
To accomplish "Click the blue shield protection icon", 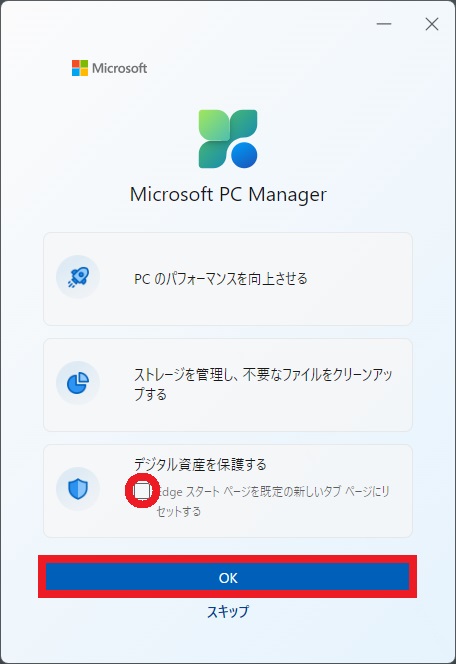I will point(78,489).
